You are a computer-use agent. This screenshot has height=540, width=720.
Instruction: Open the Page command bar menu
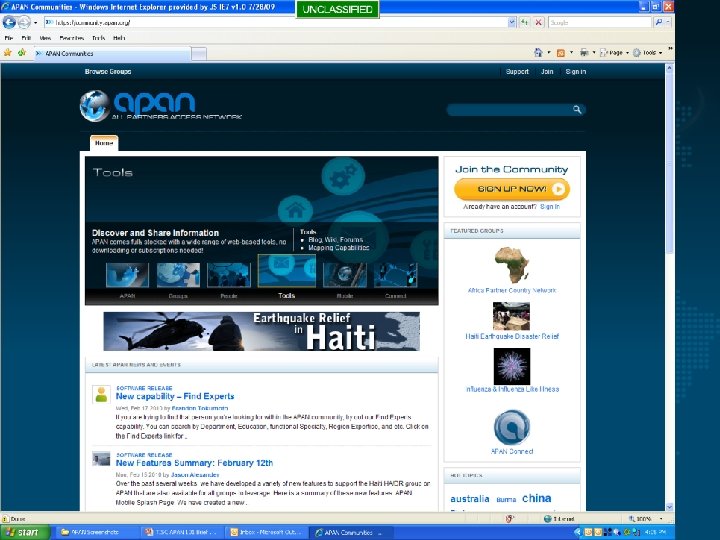[x=614, y=53]
